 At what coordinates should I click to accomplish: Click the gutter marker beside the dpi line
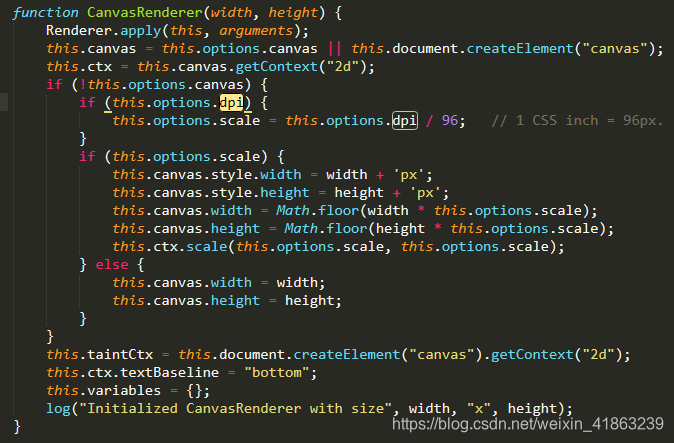pyautogui.click(x=4, y=102)
